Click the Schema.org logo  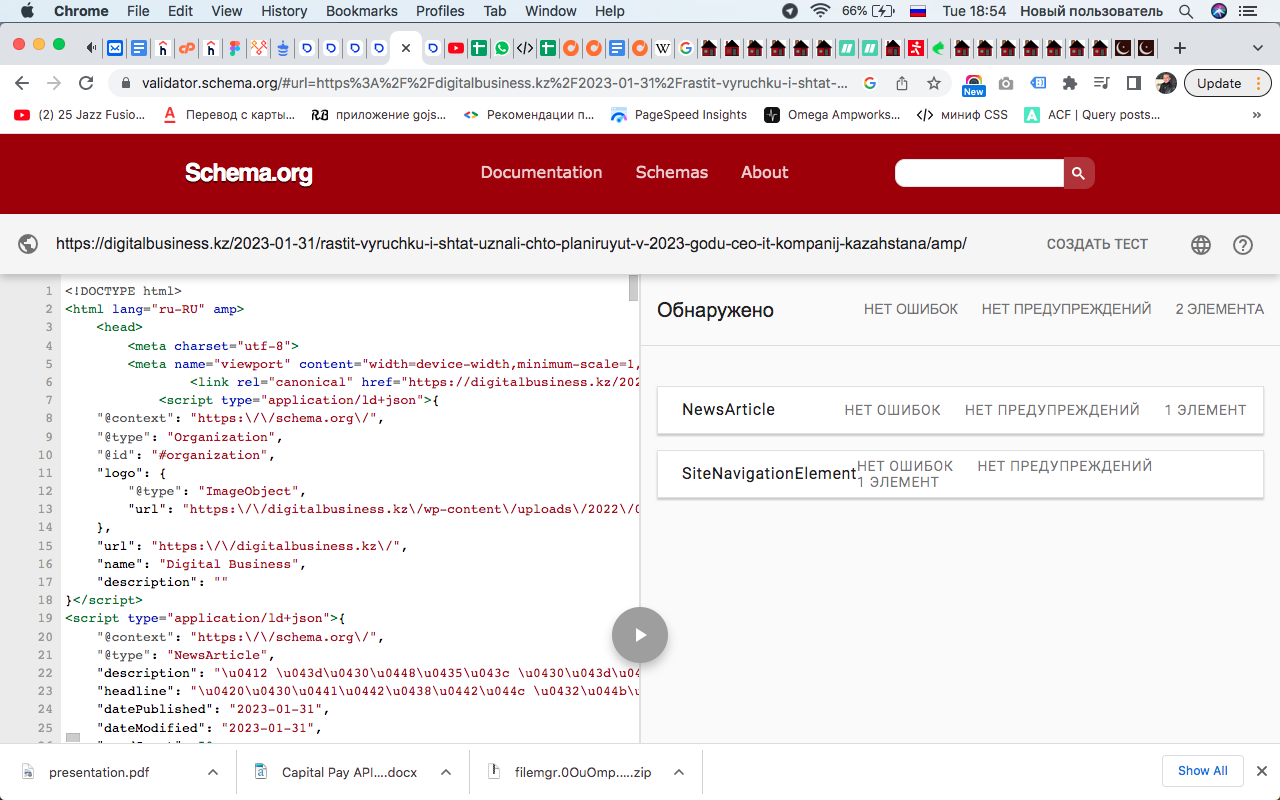(249, 173)
